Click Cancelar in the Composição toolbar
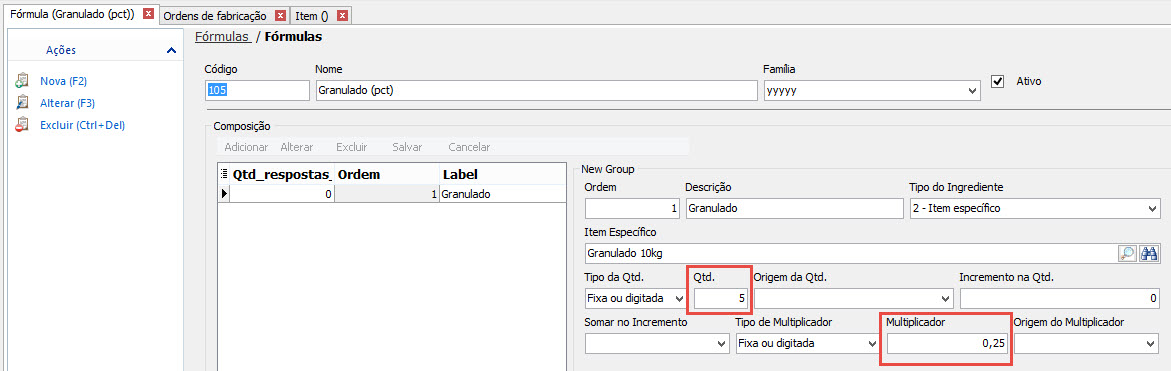Viewport: 1171px width, 371px height. pyautogui.click(x=469, y=147)
